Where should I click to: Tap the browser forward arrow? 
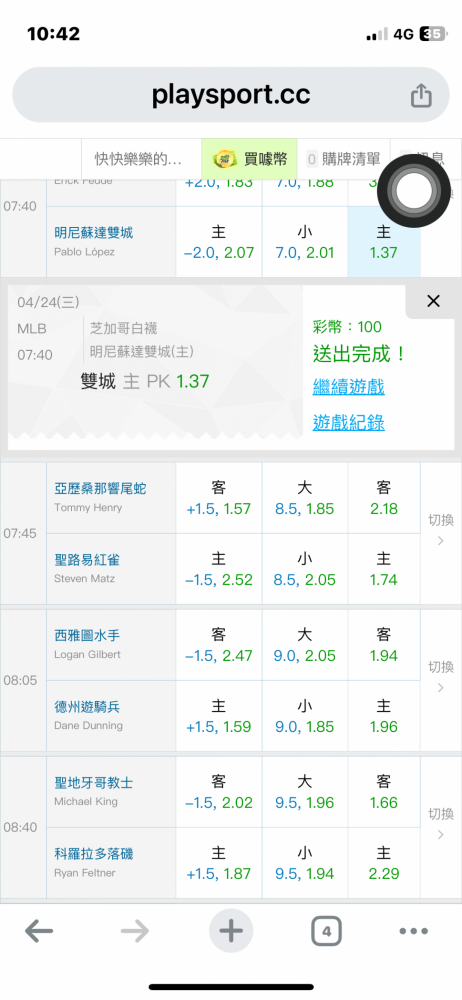coord(135,932)
